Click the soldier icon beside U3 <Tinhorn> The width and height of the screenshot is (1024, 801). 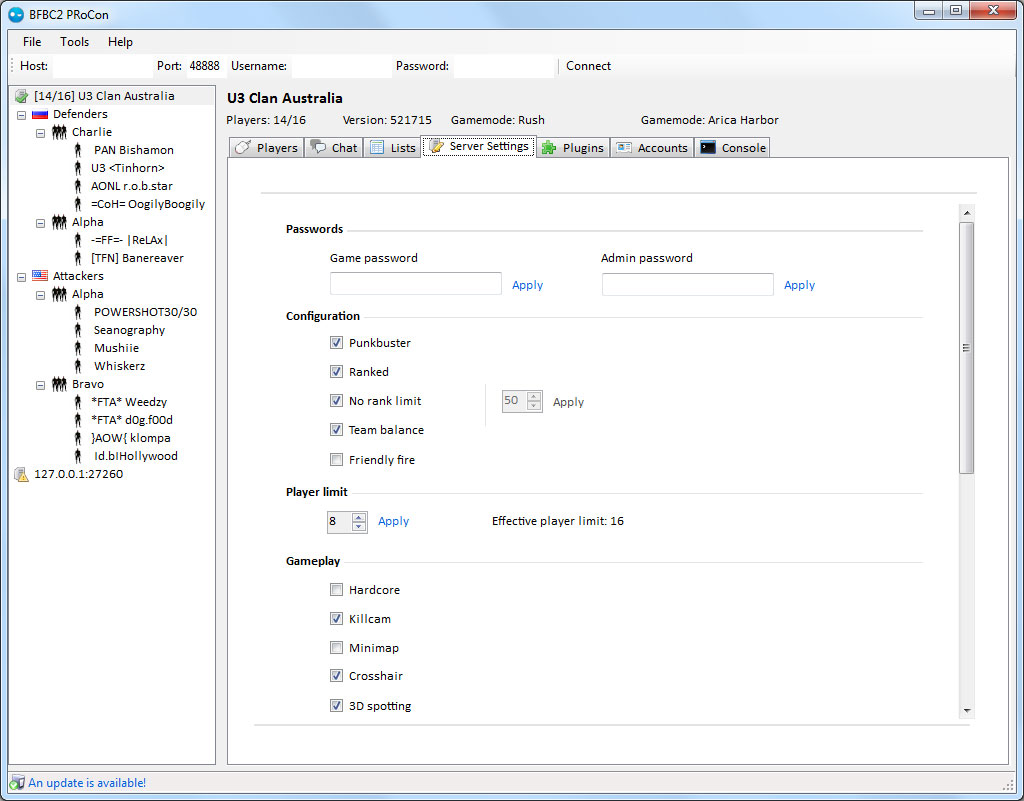(x=78, y=168)
